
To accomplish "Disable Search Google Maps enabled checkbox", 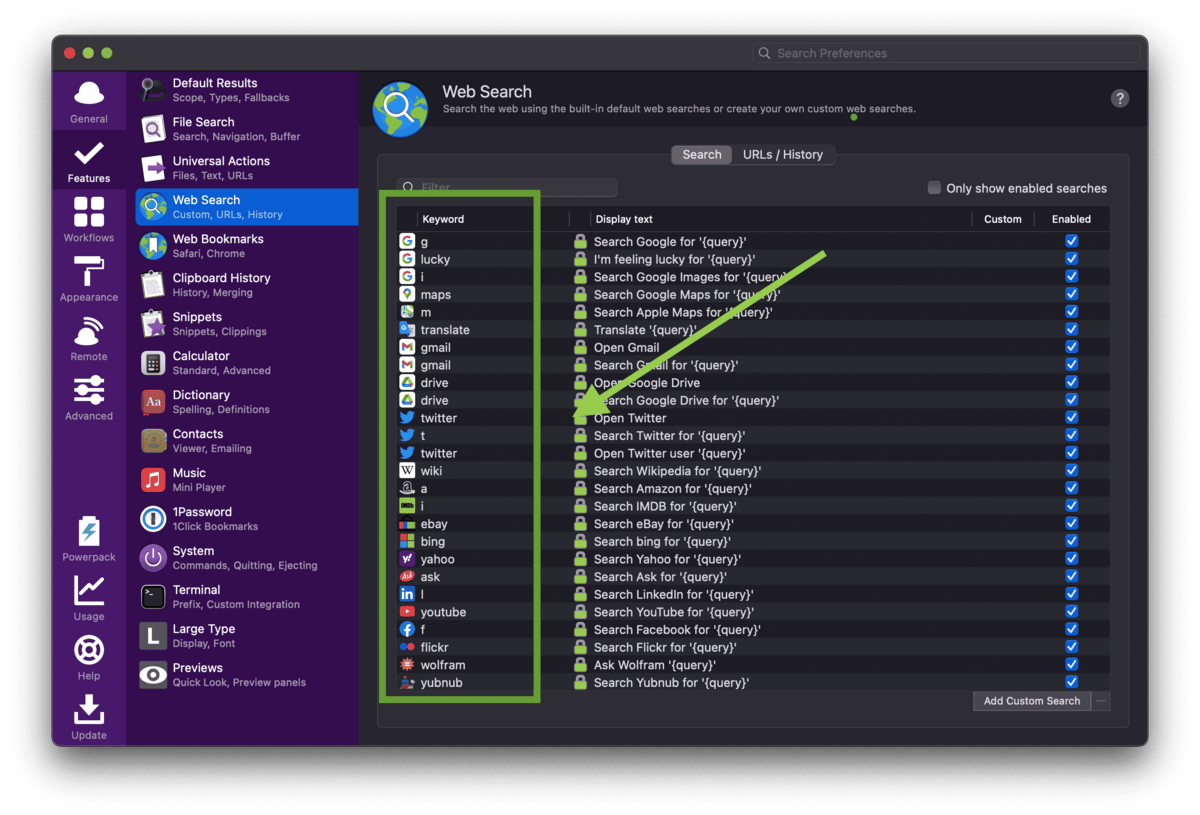I will pyautogui.click(x=1072, y=294).
